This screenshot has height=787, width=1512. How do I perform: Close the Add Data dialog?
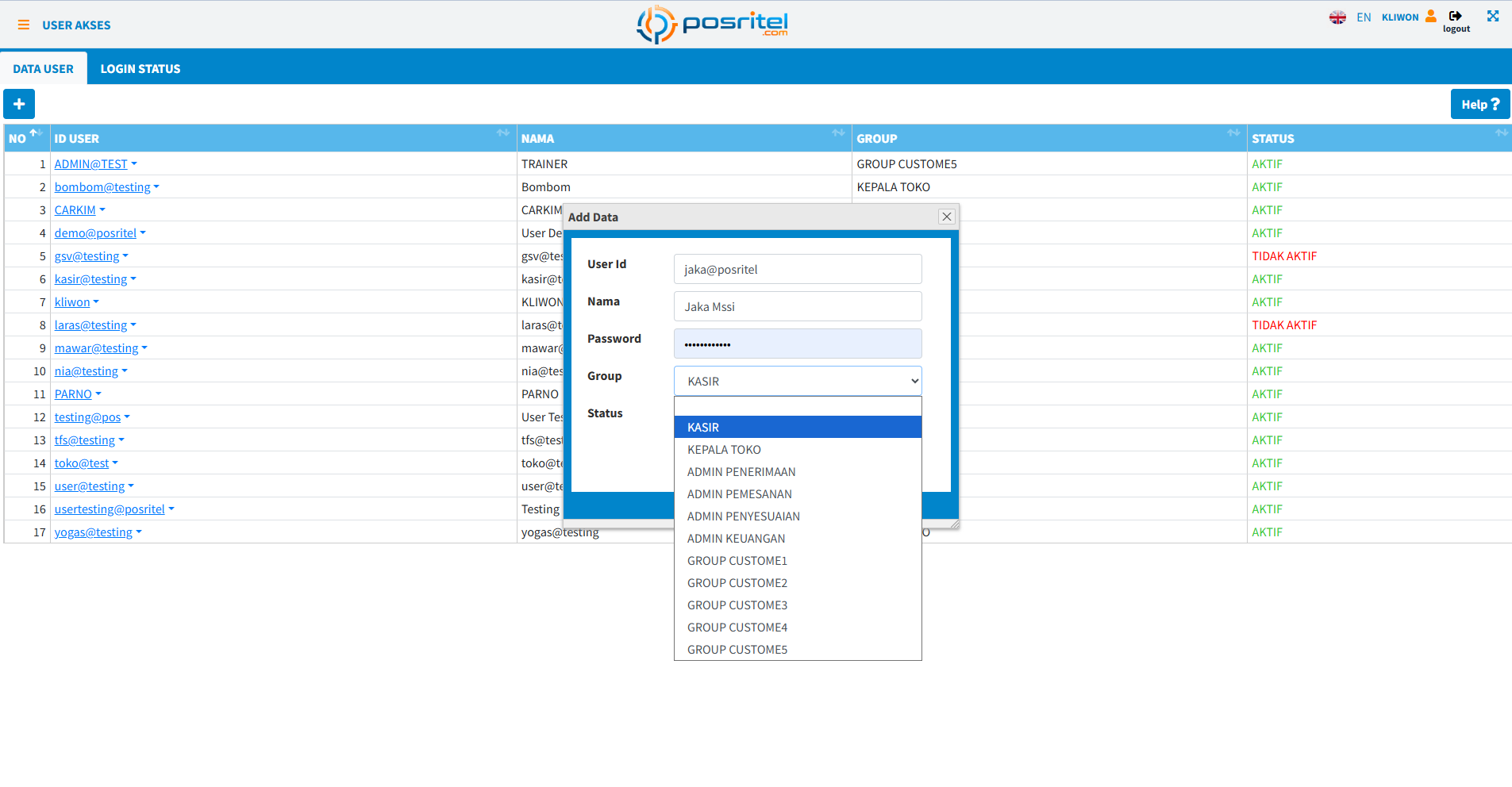click(946, 217)
